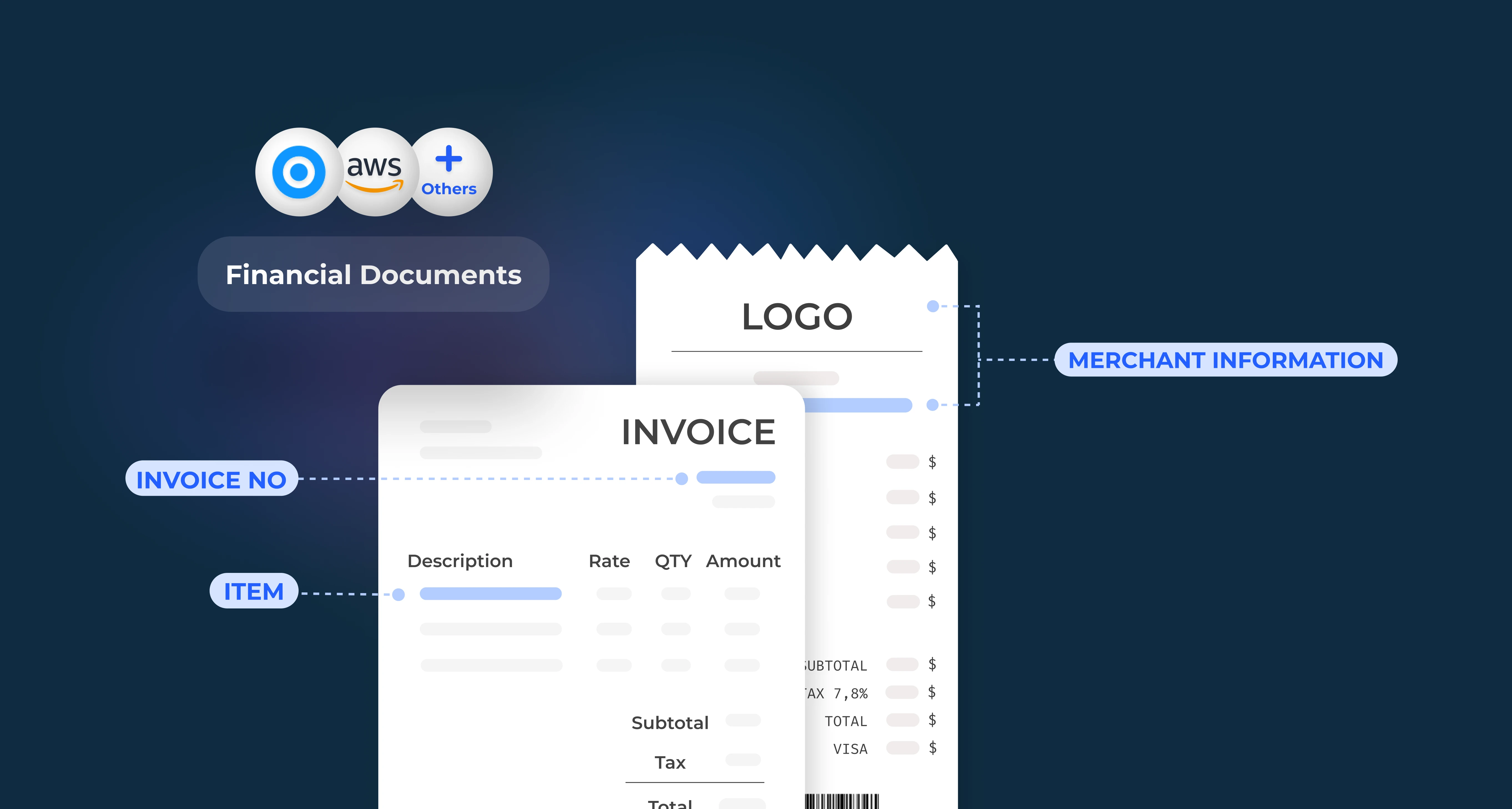This screenshot has height=809, width=1512.
Task: Click the Subtotal label on invoice
Action: pyautogui.click(x=670, y=723)
